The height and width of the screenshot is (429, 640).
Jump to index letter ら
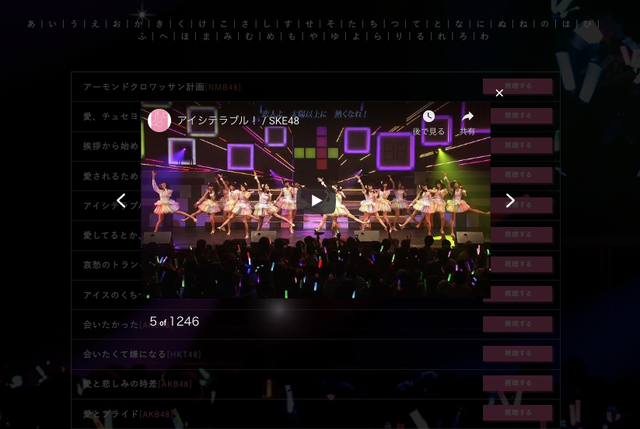click(377, 36)
